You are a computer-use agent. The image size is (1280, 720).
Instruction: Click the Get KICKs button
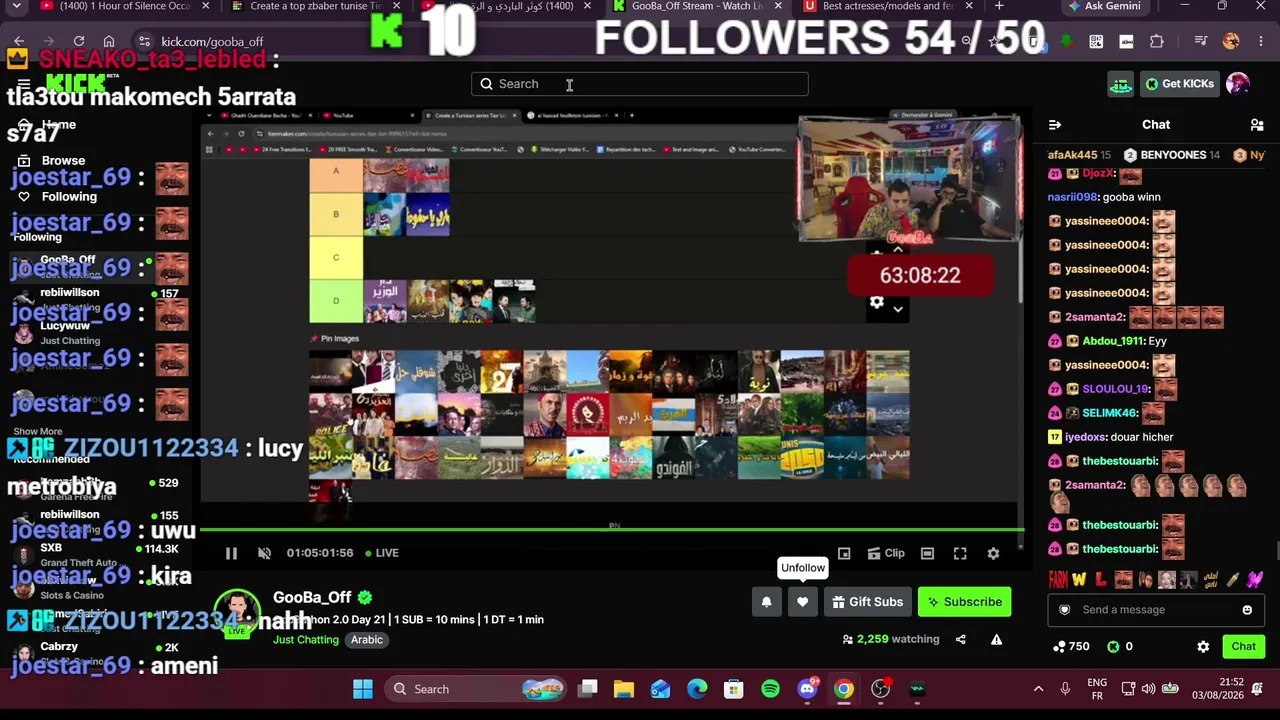(1180, 84)
